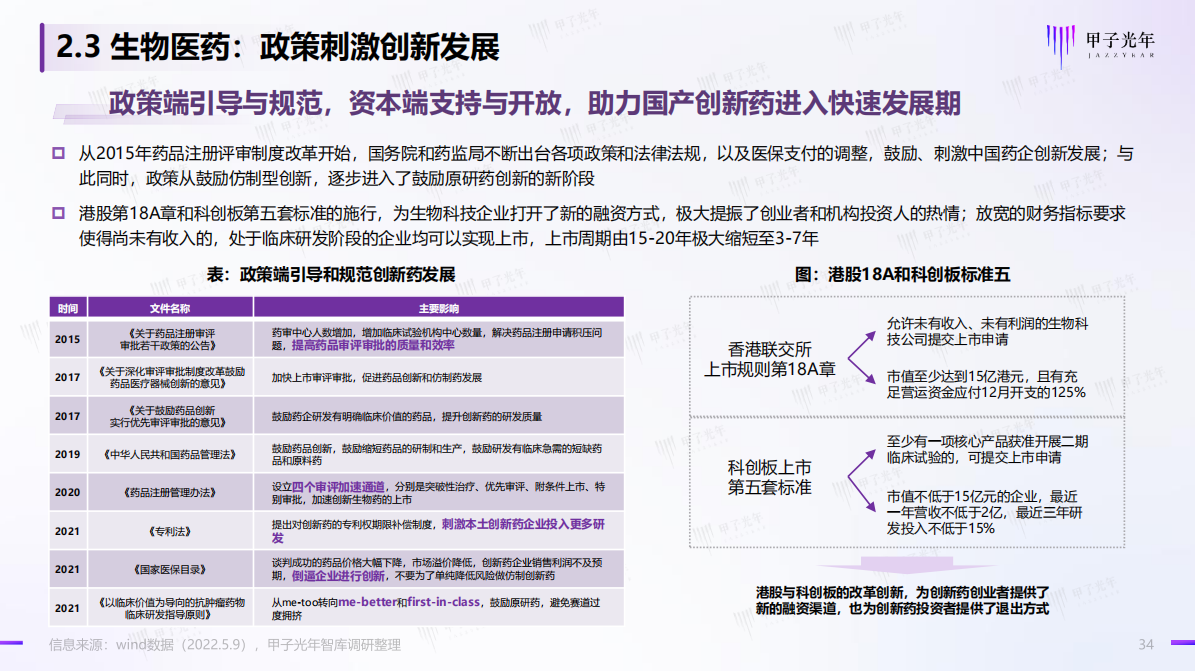Select the 文件名称 column header
Viewport: 1195px width, 671px height.
169,307
